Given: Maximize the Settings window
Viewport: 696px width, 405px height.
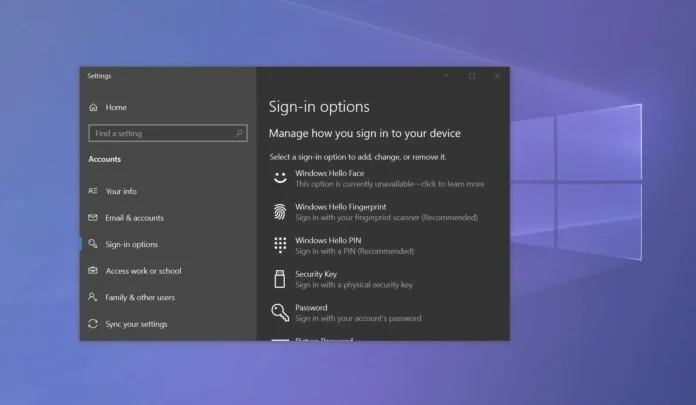Looking at the screenshot, I should click(472, 76).
